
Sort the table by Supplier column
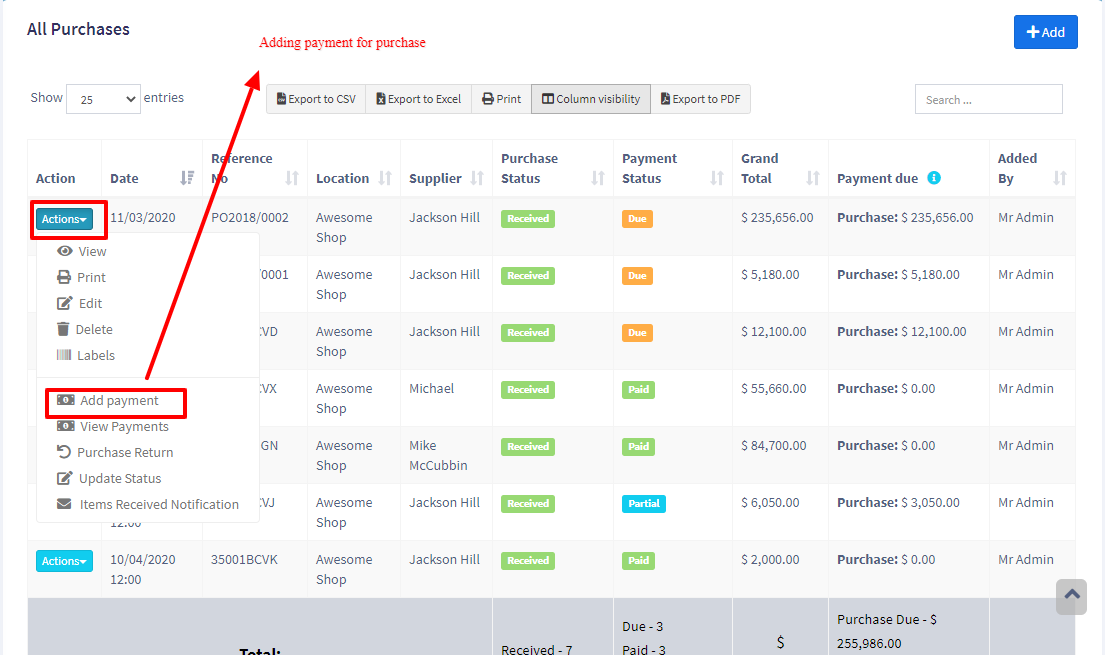click(x=476, y=178)
